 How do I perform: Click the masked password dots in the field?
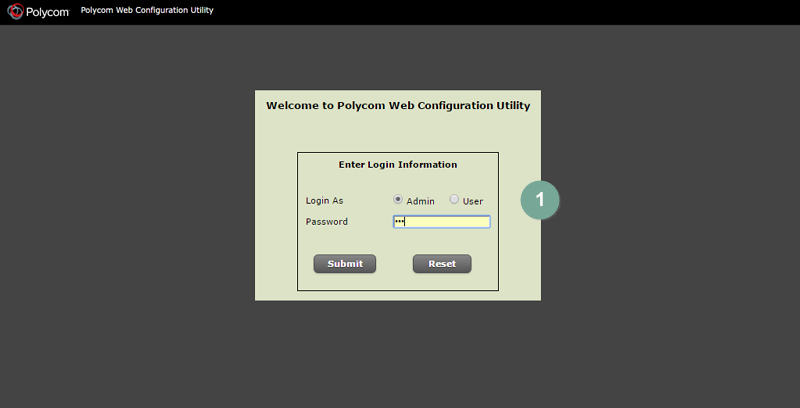pyautogui.click(x=399, y=222)
